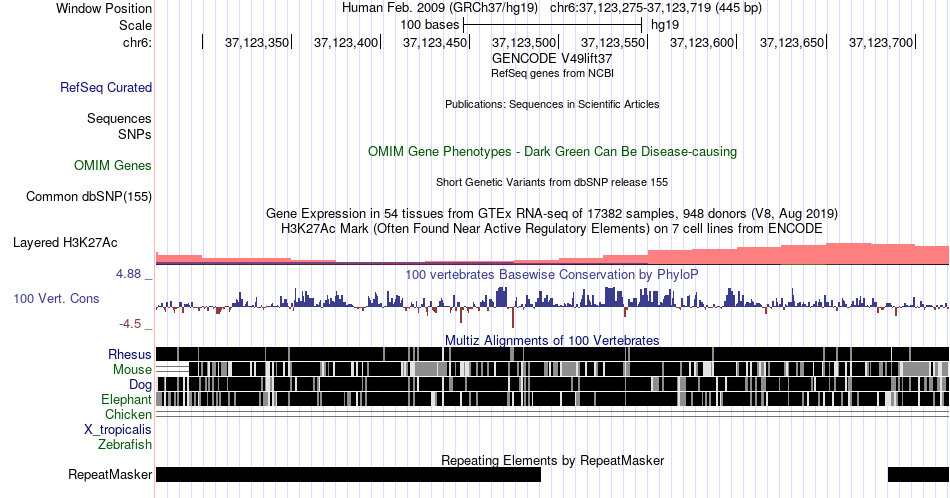This screenshot has width=950, height=498.
Task: Click the RefSeq Curated track label
Action: (105, 88)
